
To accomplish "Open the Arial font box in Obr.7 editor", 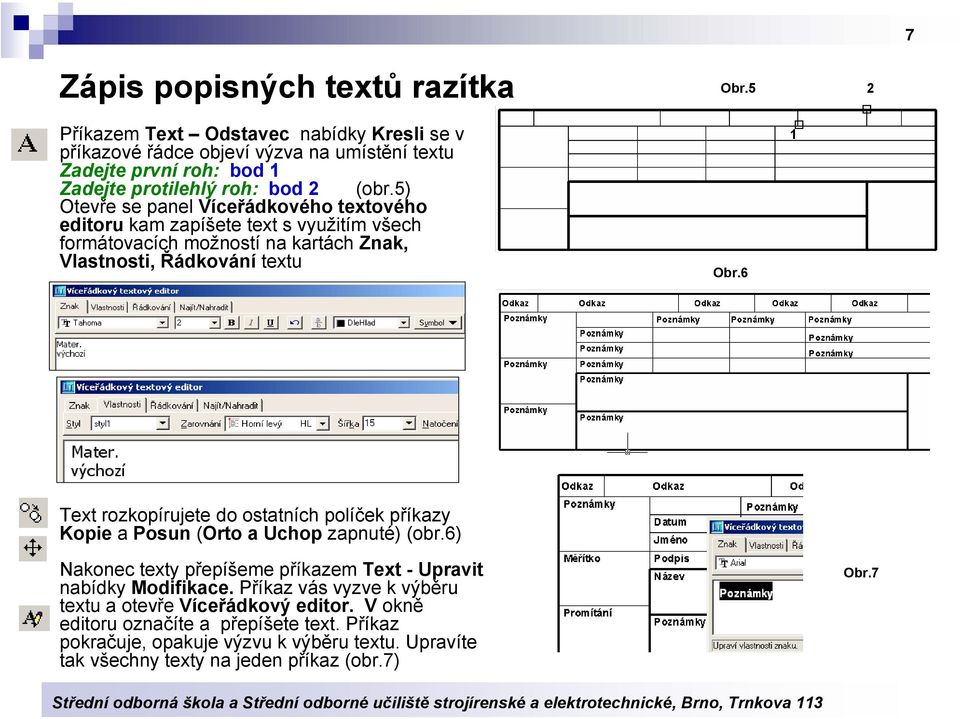I will pyautogui.click(x=759, y=563).
